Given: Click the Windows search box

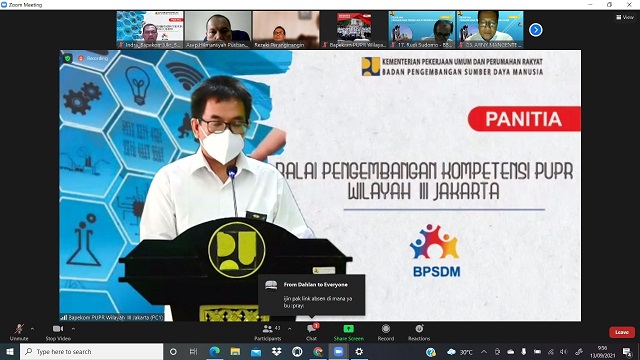Looking at the screenshot, I should [91, 351].
